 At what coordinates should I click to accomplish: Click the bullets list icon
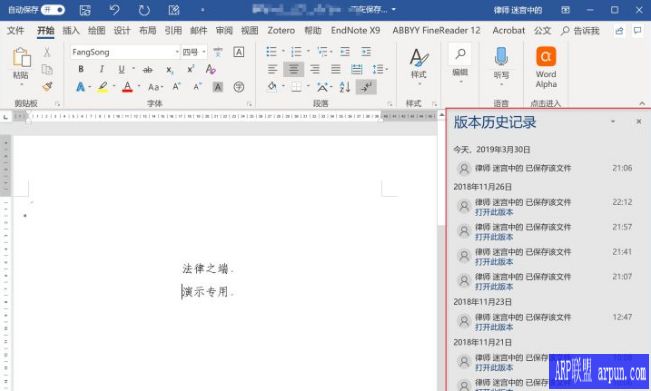pyautogui.click(x=271, y=51)
